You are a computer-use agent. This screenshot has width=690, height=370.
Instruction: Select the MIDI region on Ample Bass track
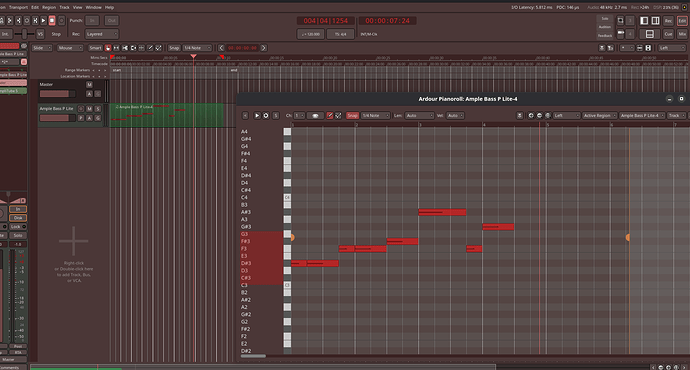coord(167,115)
